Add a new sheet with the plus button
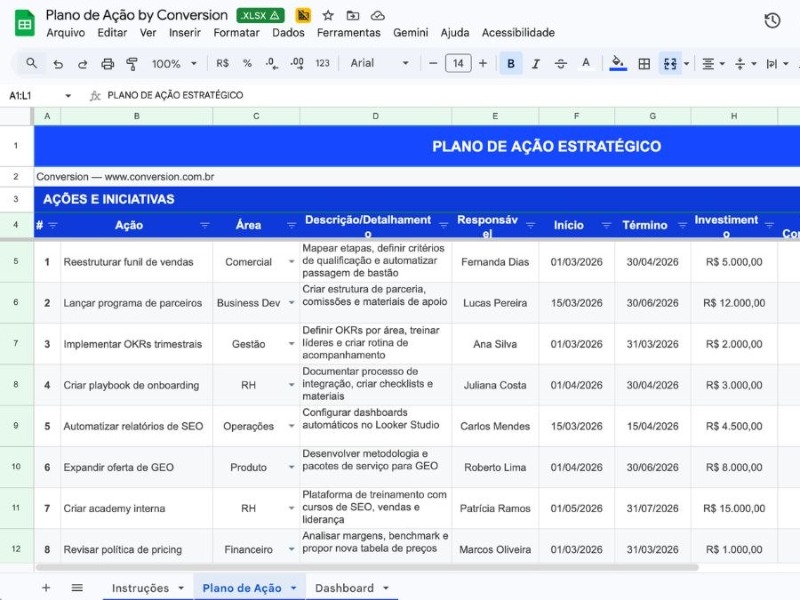Viewport: 800px width, 600px height. coord(46,588)
